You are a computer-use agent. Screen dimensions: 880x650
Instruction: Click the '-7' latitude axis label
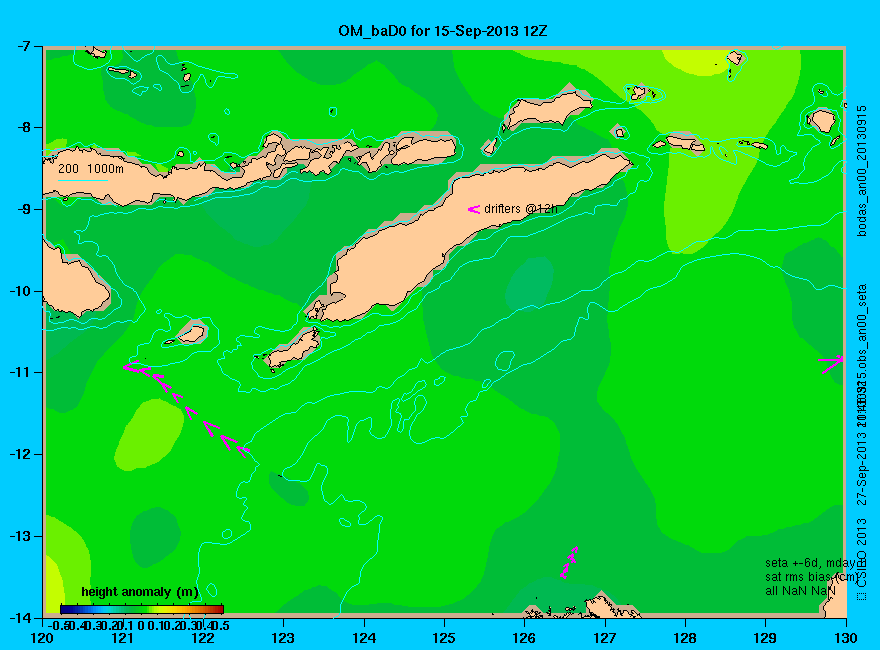(x=24, y=46)
